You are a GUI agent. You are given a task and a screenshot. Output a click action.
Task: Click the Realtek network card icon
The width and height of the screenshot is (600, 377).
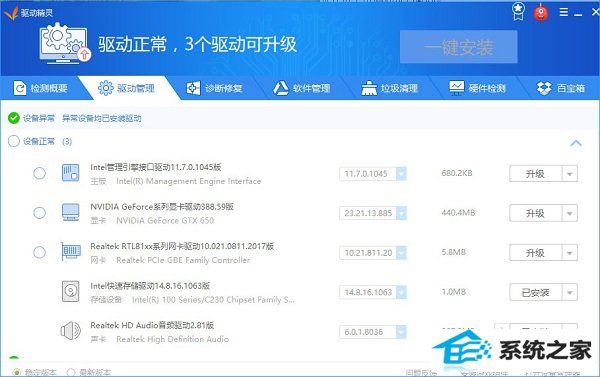(x=71, y=252)
